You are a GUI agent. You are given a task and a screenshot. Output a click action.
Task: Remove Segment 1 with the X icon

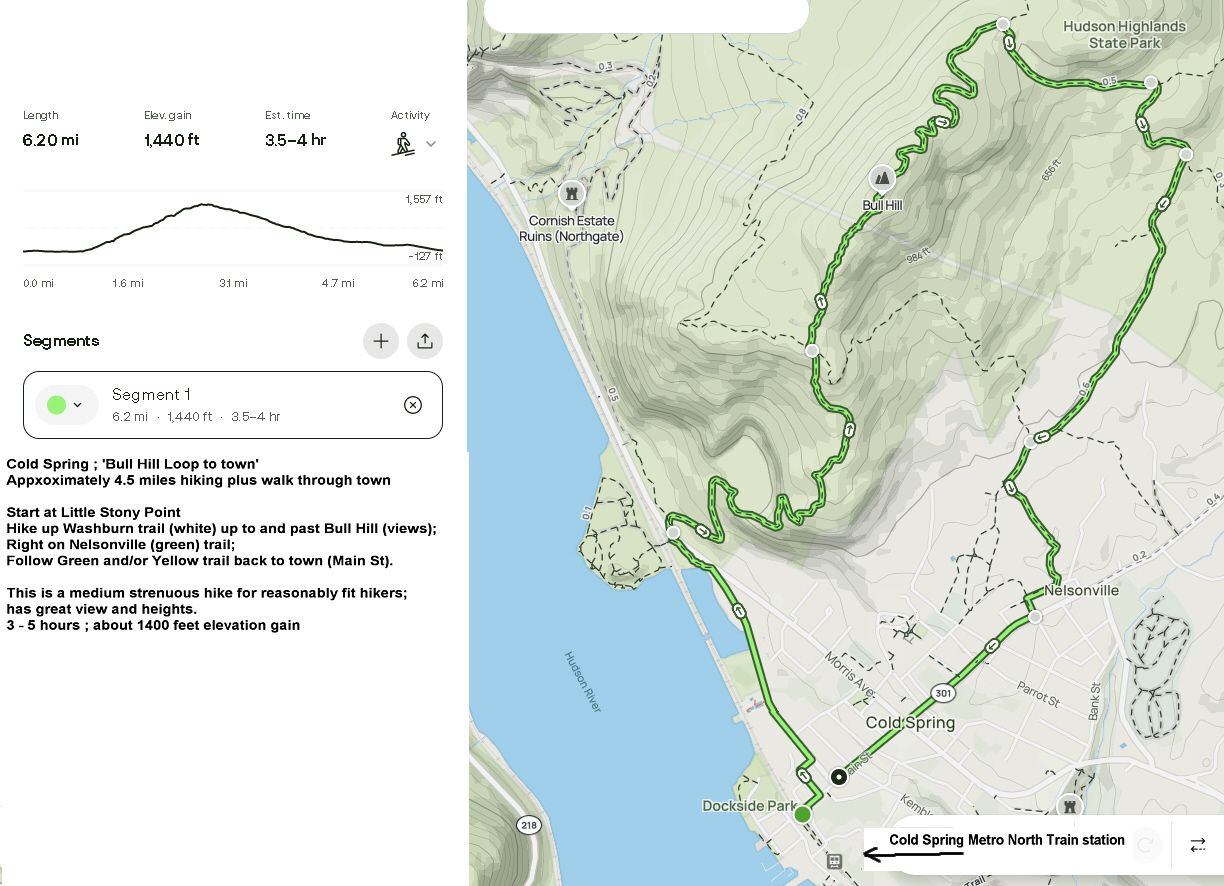[x=413, y=405]
